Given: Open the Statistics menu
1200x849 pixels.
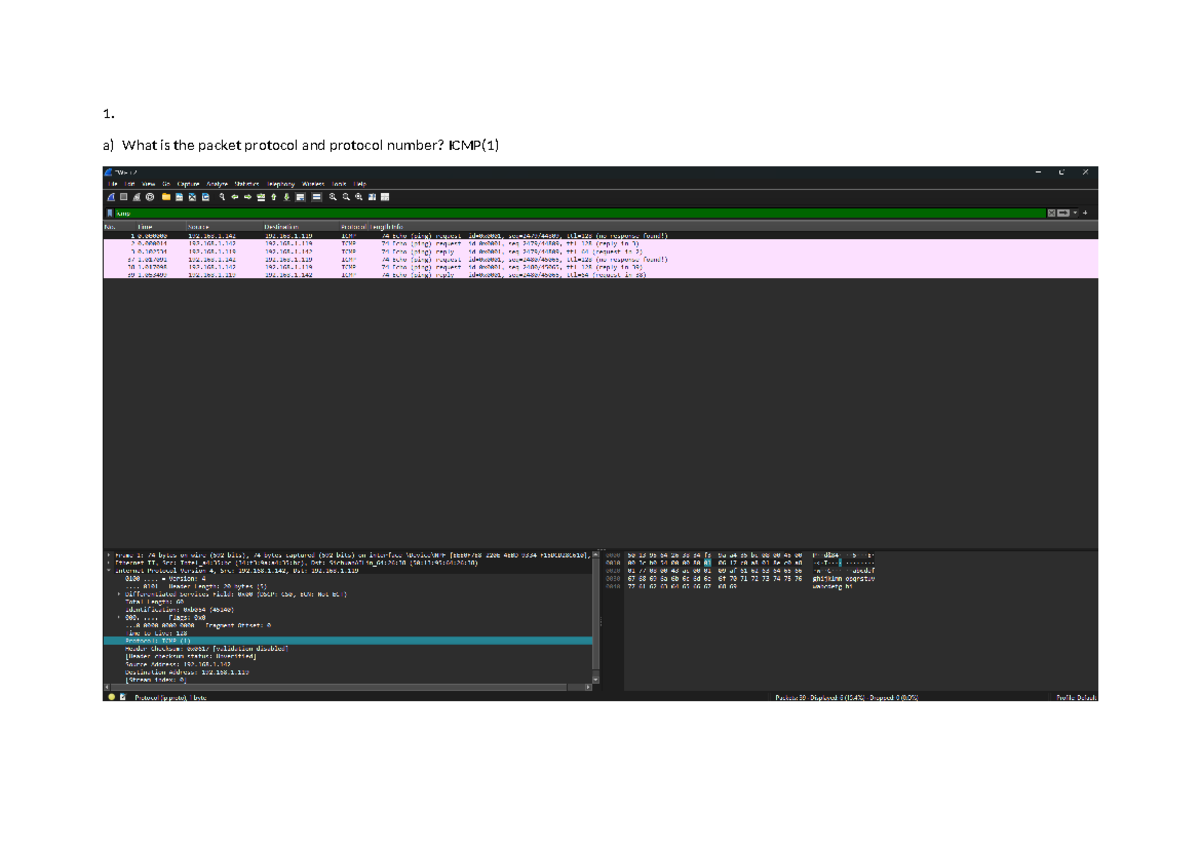Looking at the screenshot, I should coord(247,184).
